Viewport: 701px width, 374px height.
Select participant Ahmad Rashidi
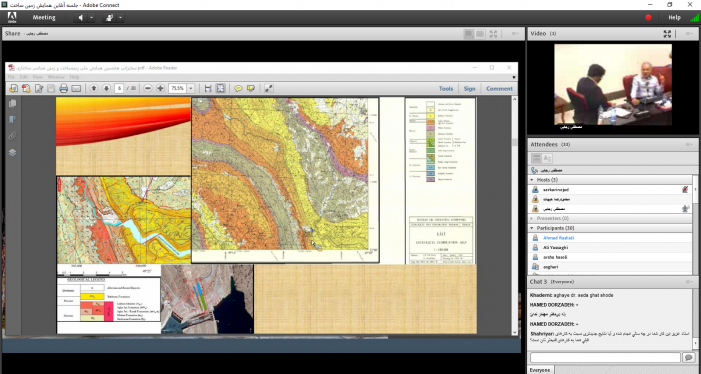(611, 238)
